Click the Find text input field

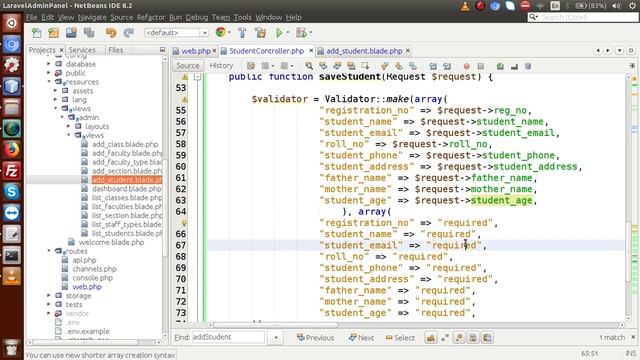point(228,337)
